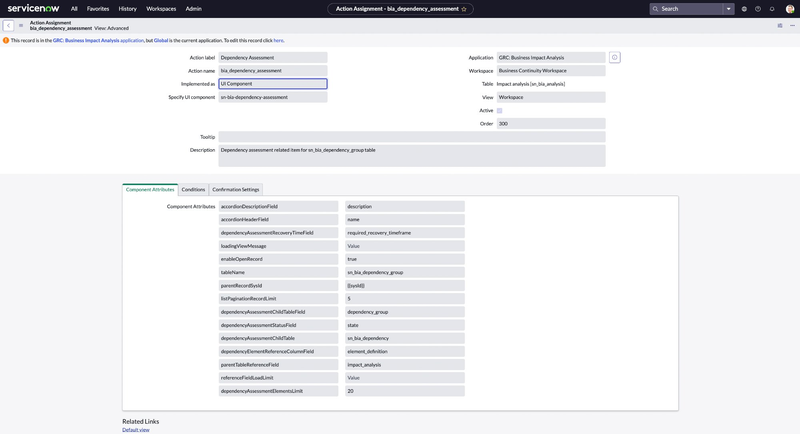Click the Action Assignment title pill
800x434 pixels.
click(401, 9)
